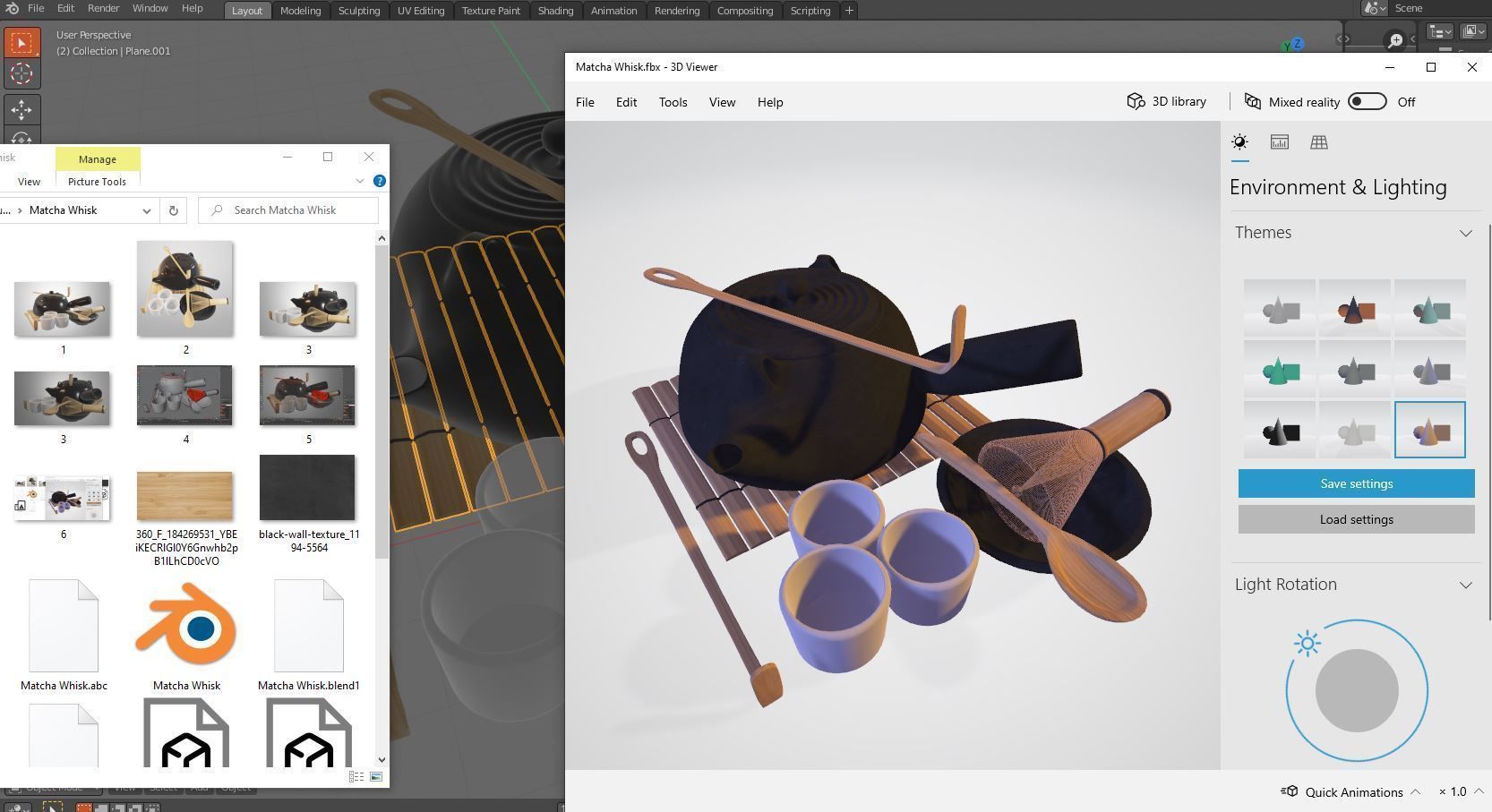This screenshot has height=812, width=1492.
Task: Switch to the Shading workspace tab
Action: (555, 11)
